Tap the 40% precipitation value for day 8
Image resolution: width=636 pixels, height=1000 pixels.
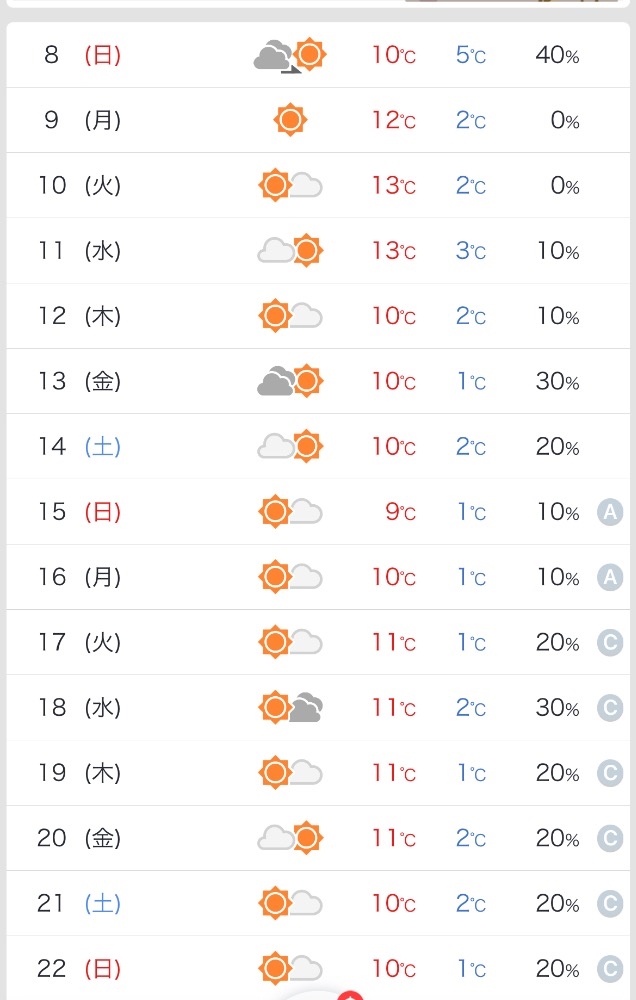557,55
